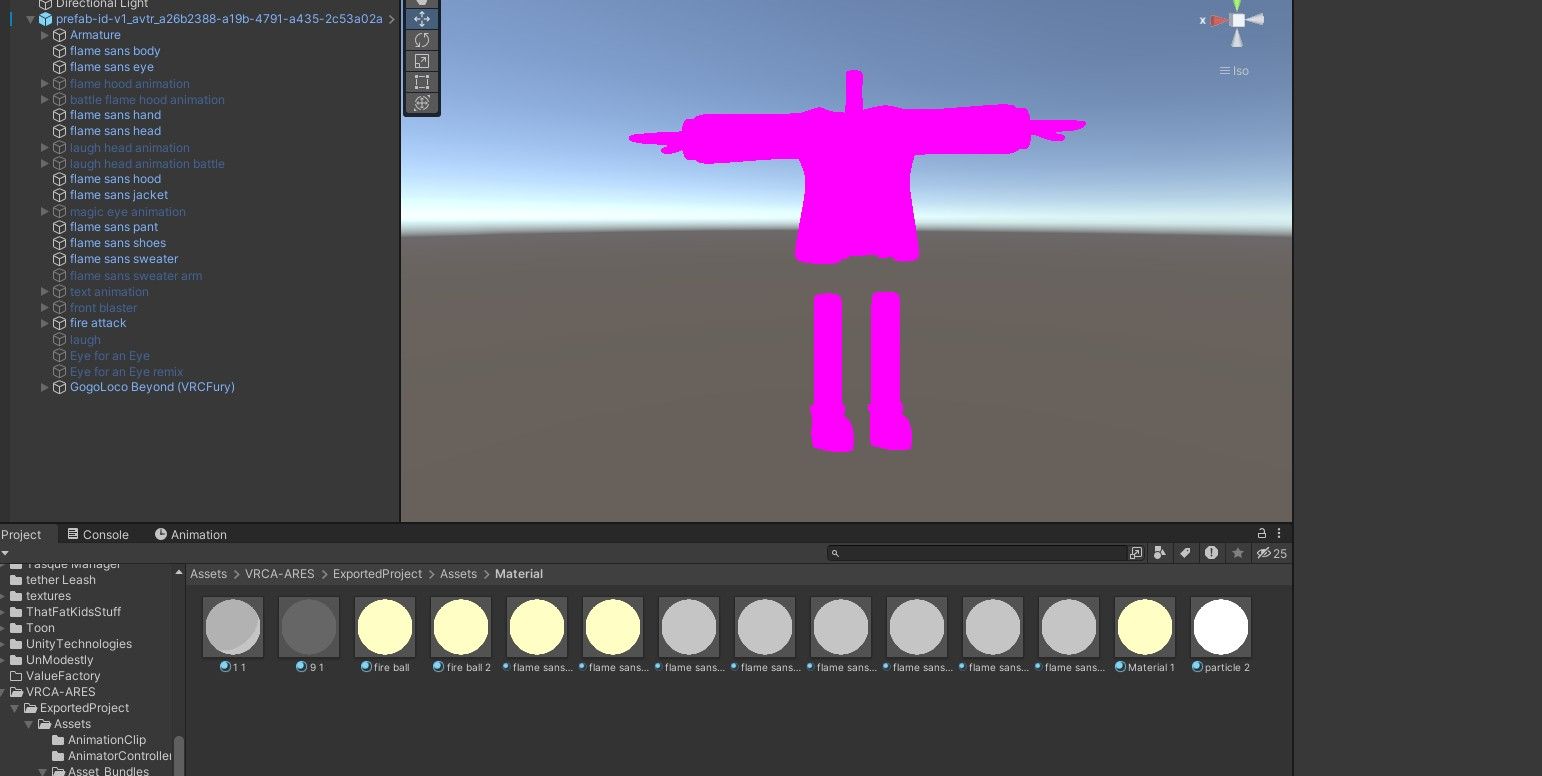Image resolution: width=1542 pixels, height=776 pixels.
Task: Go to VRCA-ARES in breadcrumb path
Action: 280,574
